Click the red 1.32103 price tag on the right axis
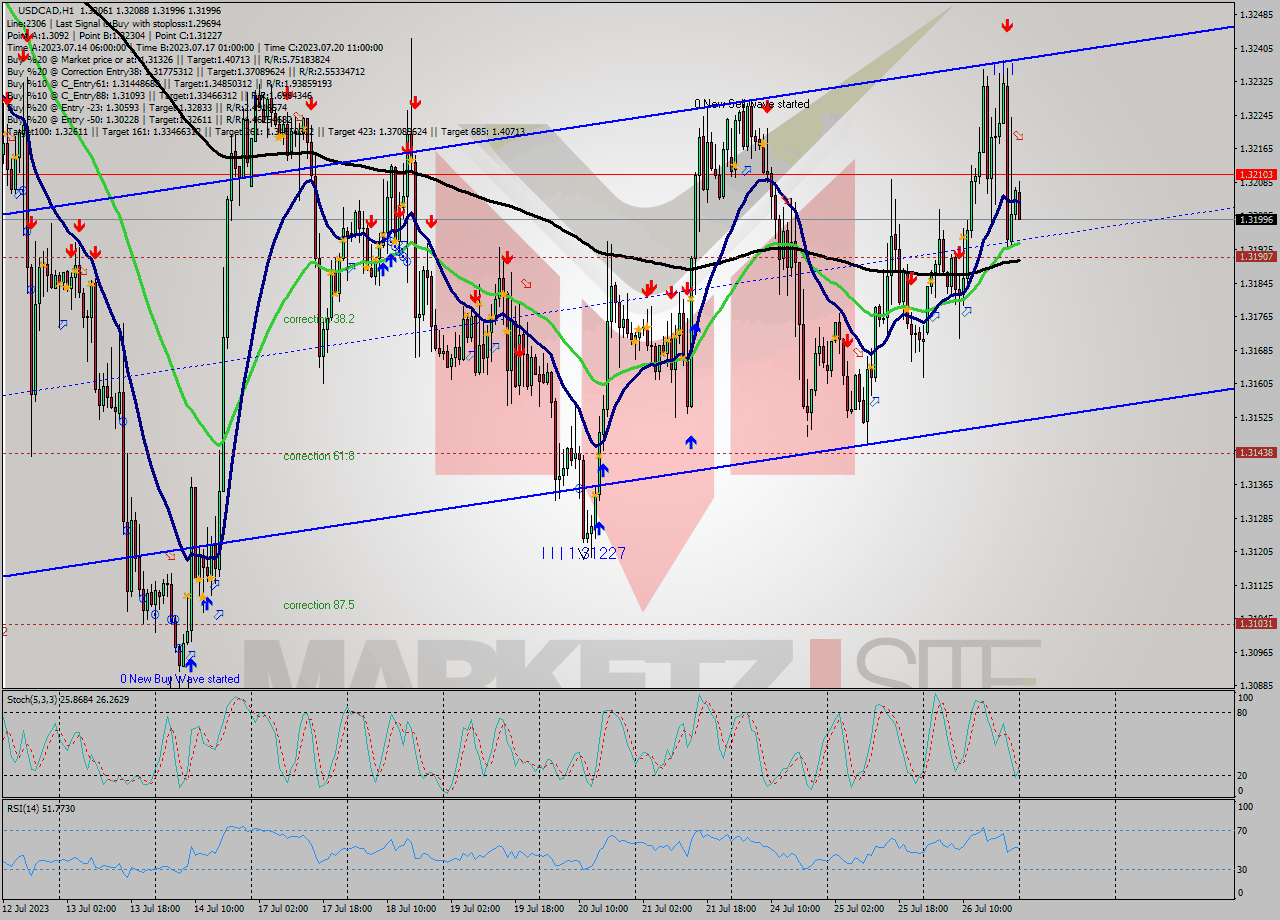The width and height of the screenshot is (1280, 920). click(x=1256, y=173)
